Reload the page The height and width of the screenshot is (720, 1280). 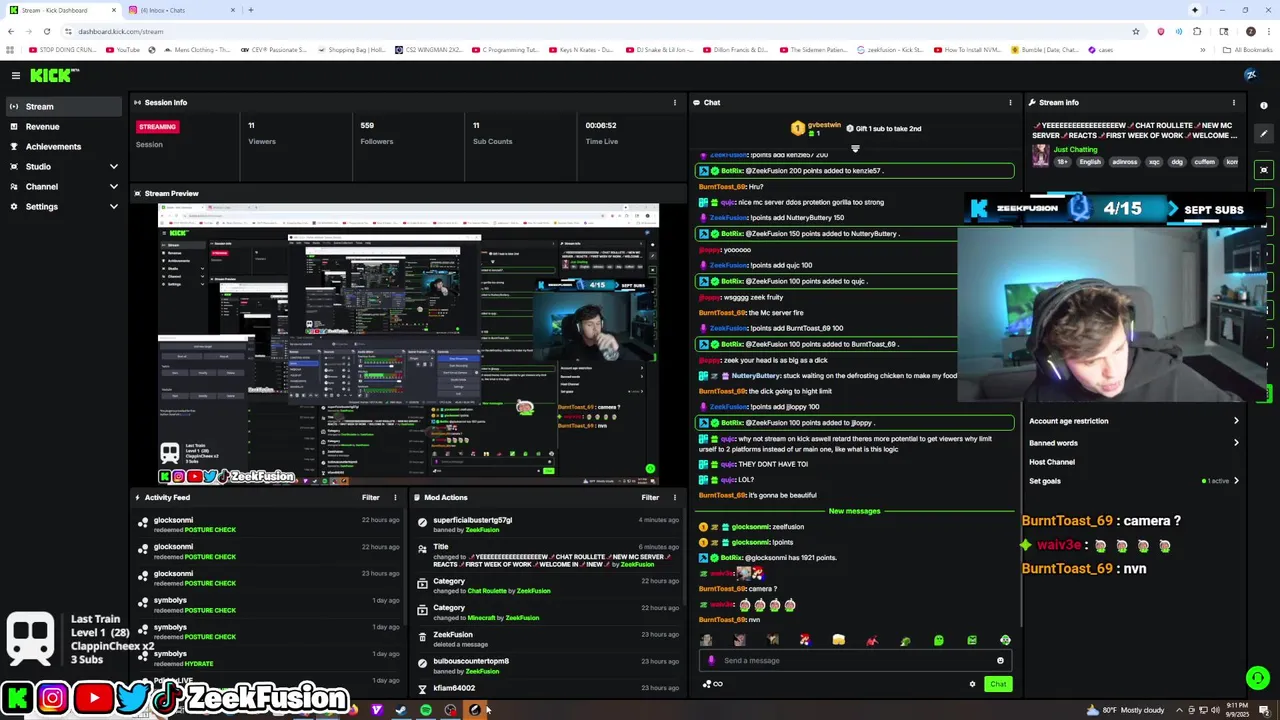(46, 31)
